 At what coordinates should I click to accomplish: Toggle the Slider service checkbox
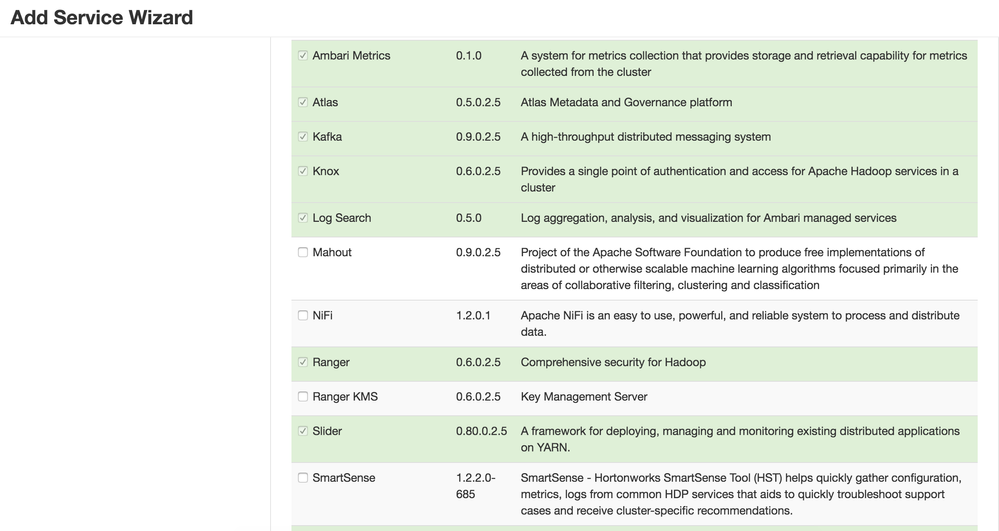(x=303, y=431)
